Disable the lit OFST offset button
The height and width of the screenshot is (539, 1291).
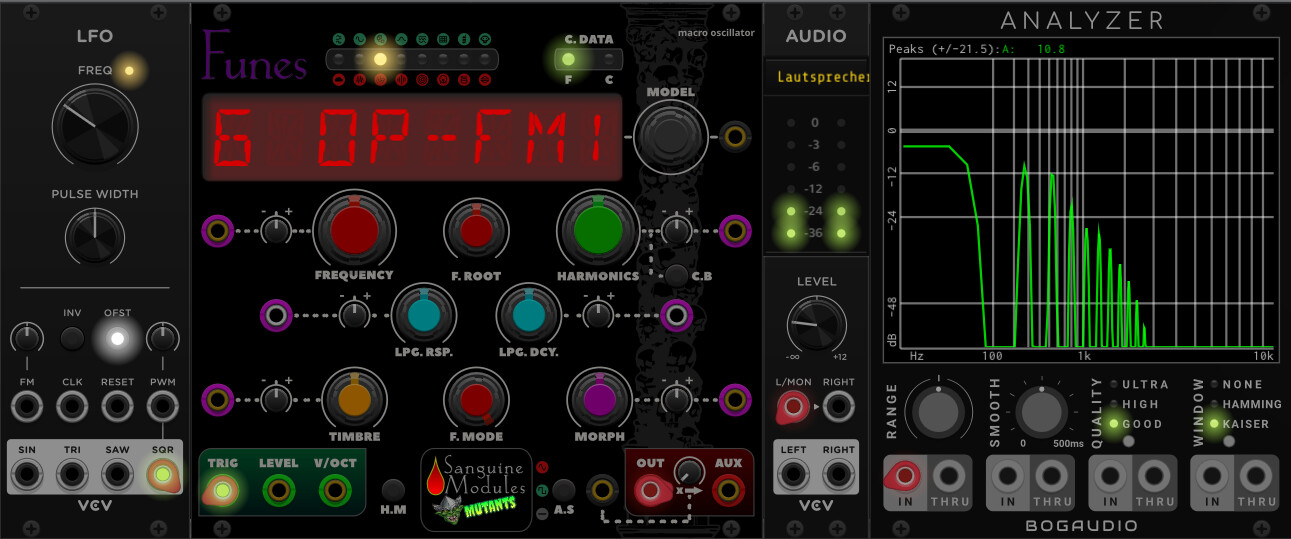[117, 338]
